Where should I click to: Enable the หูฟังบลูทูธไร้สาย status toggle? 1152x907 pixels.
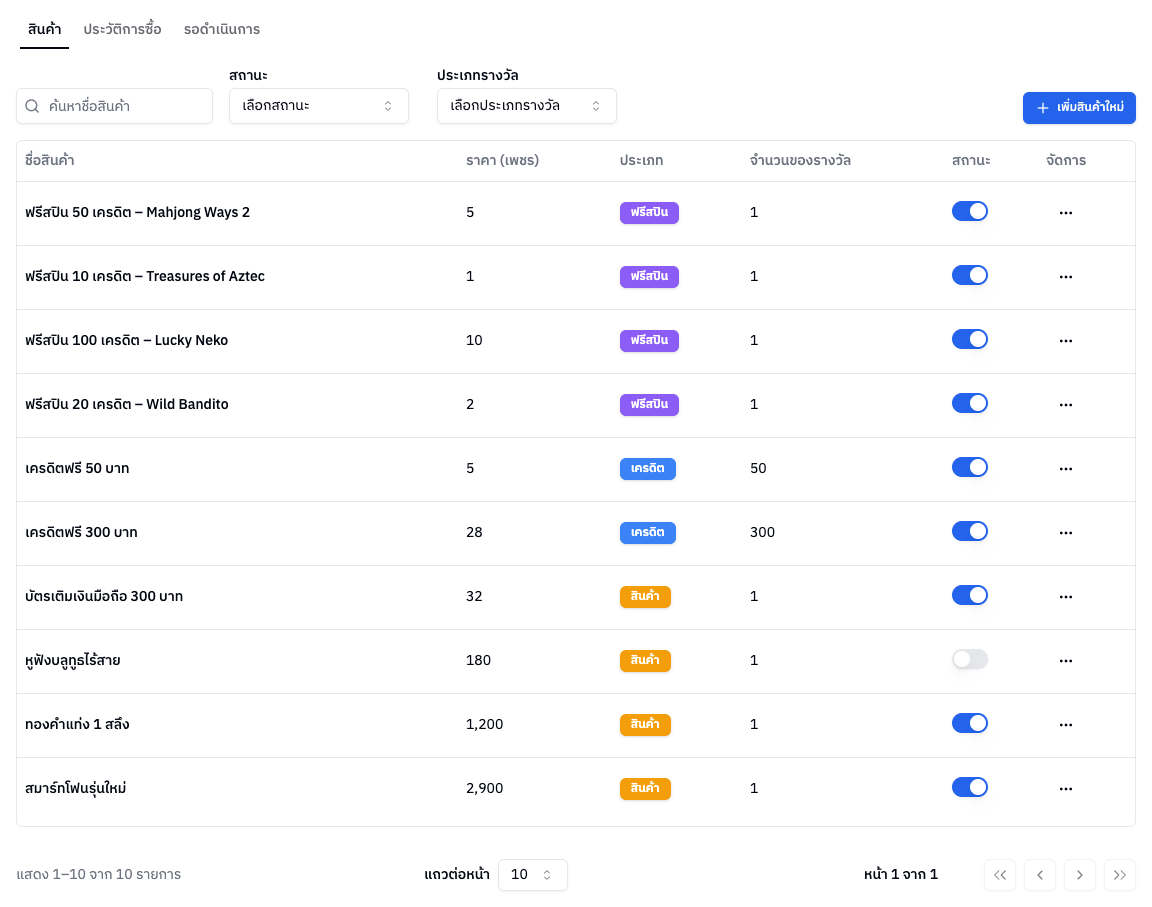[970, 660]
